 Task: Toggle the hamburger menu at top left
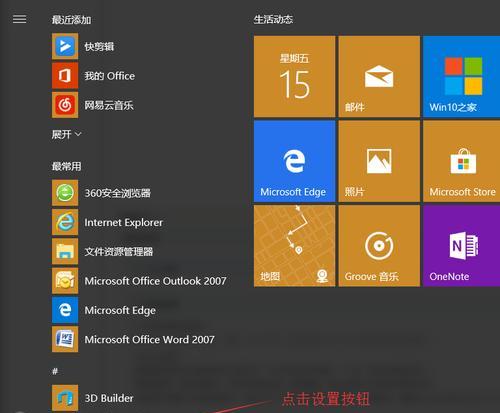(x=19, y=19)
